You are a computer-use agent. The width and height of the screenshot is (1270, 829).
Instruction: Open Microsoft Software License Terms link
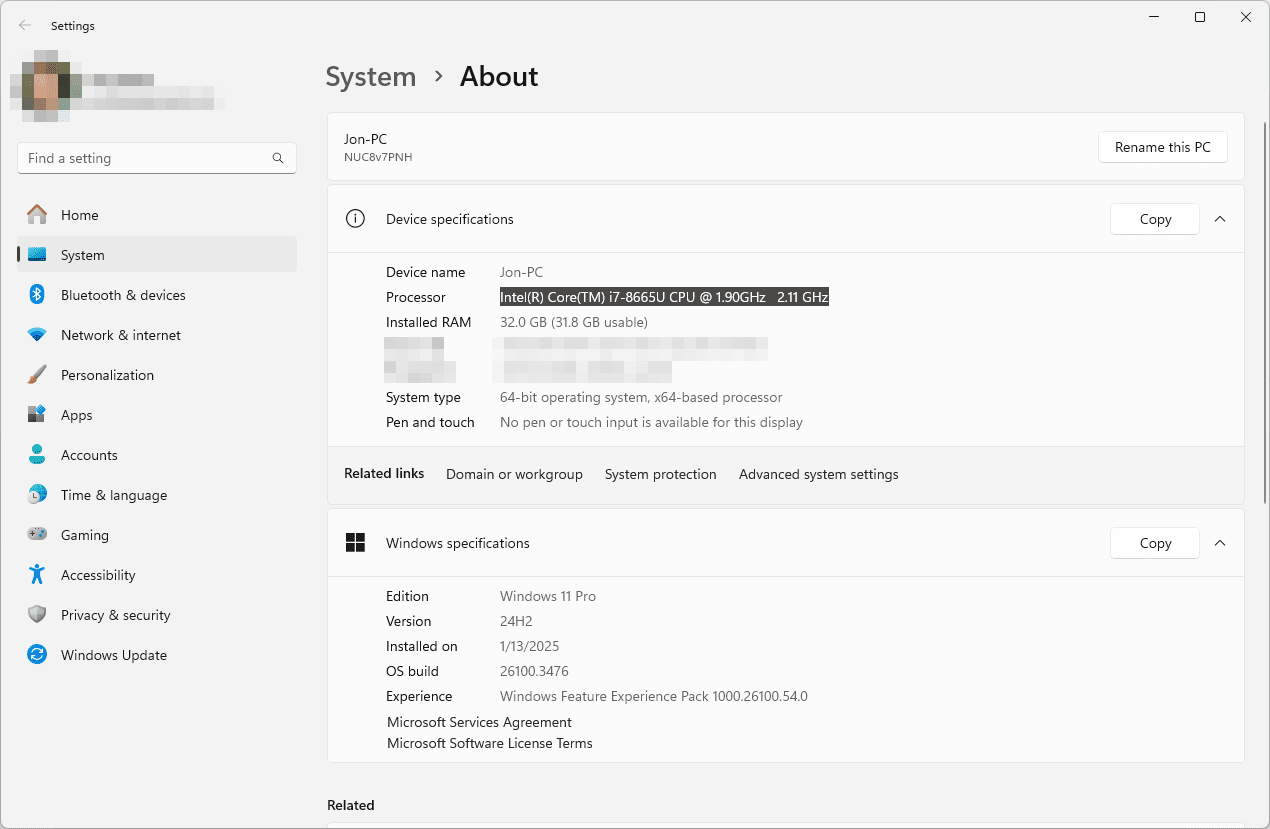point(489,743)
